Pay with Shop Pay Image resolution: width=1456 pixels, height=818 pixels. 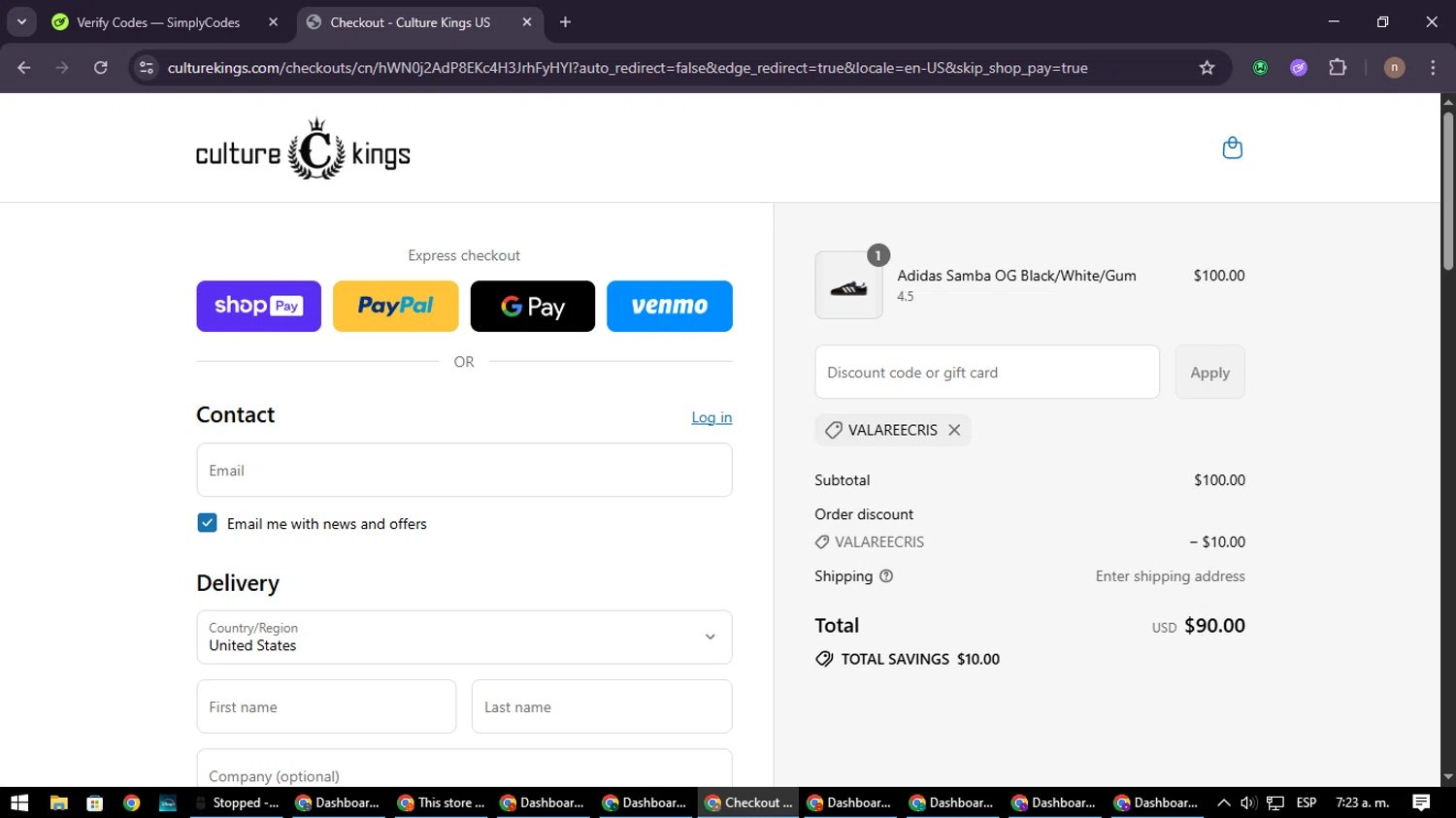[x=258, y=307]
